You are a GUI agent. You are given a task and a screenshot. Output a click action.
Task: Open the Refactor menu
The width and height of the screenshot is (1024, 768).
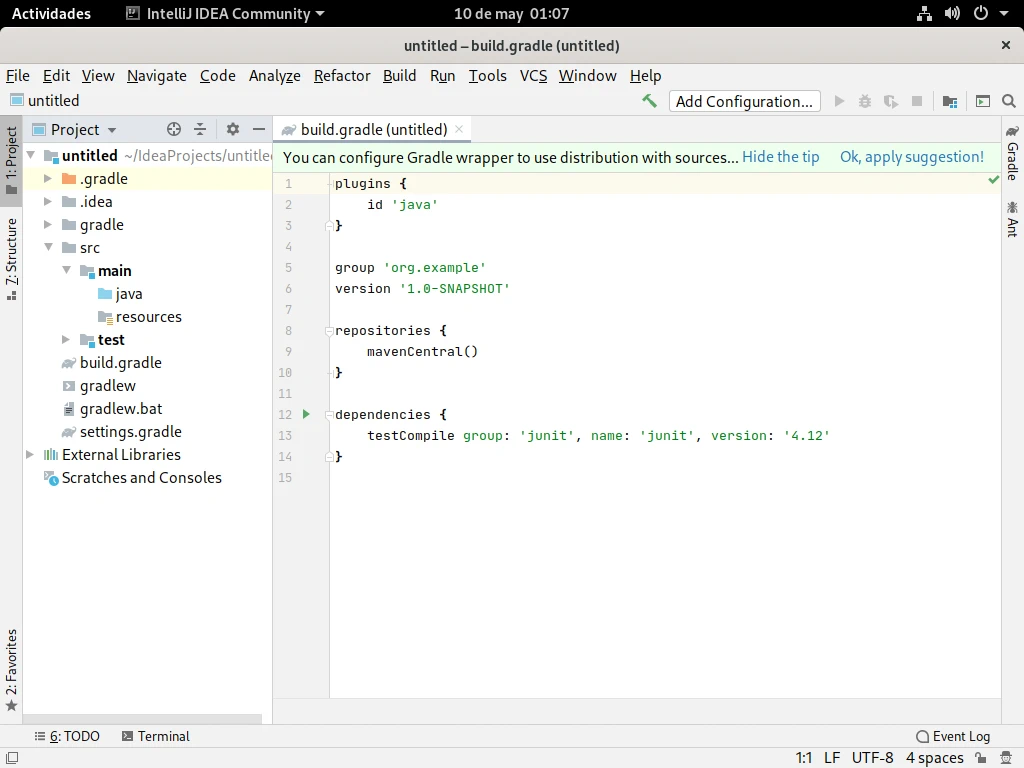(342, 76)
